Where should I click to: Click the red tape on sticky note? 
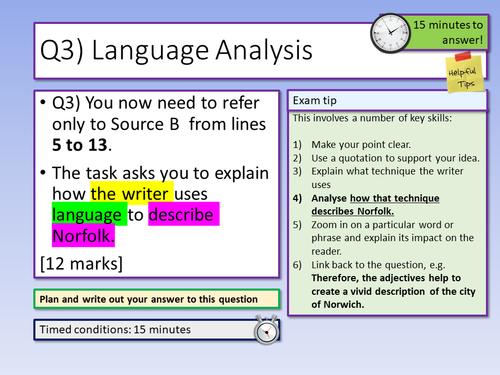click(463, 56)
